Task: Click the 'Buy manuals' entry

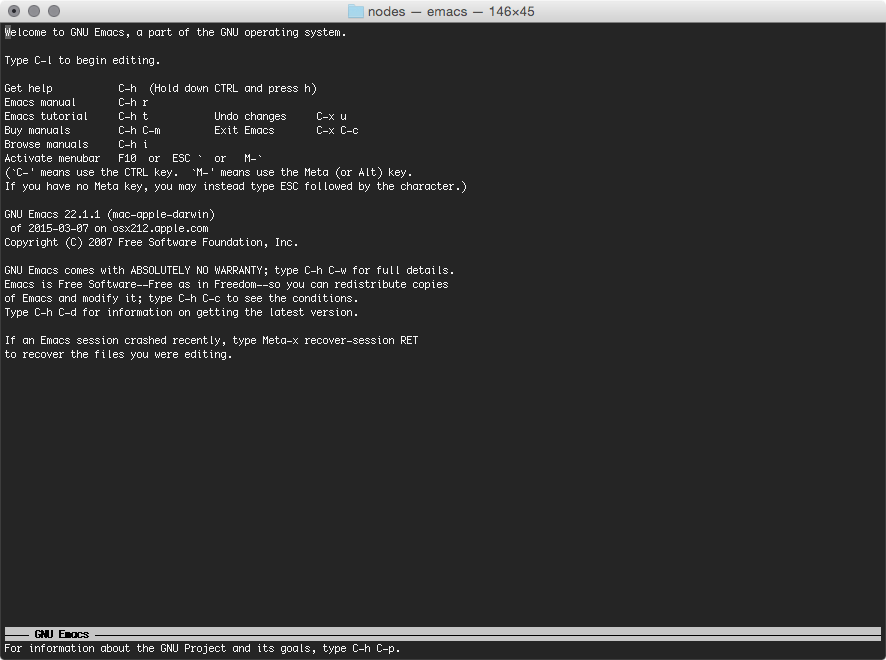Action: (37, 131)
